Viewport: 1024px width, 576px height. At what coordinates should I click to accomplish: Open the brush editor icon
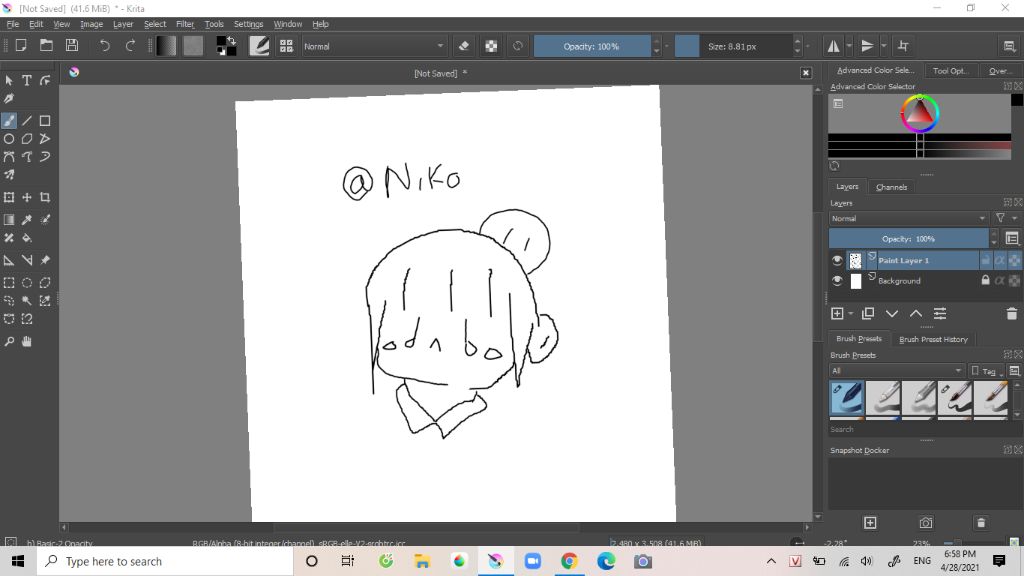click(259, 46)
